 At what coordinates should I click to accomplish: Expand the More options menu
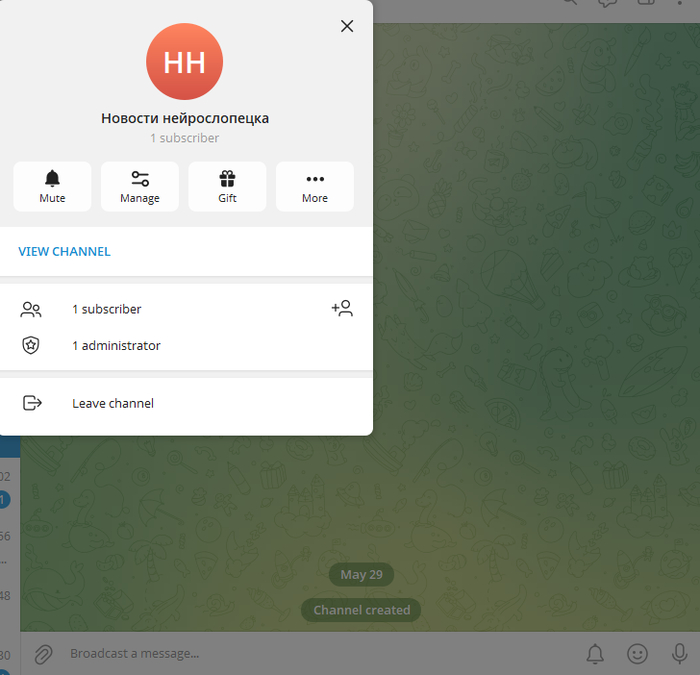315,187
